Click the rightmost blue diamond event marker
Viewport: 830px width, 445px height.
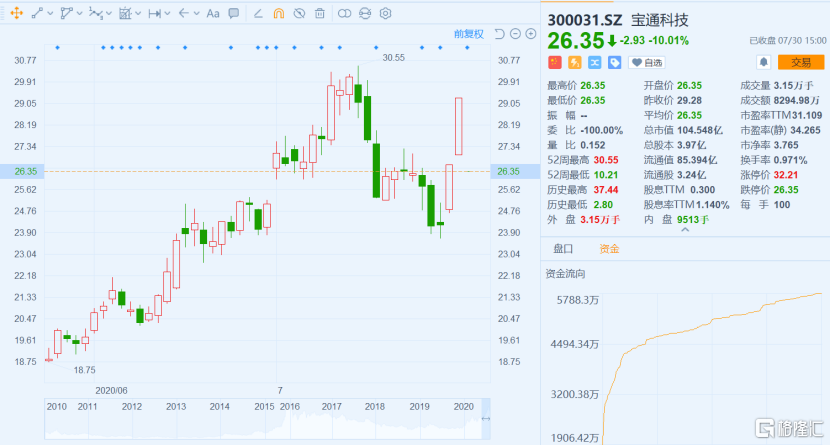467,48
